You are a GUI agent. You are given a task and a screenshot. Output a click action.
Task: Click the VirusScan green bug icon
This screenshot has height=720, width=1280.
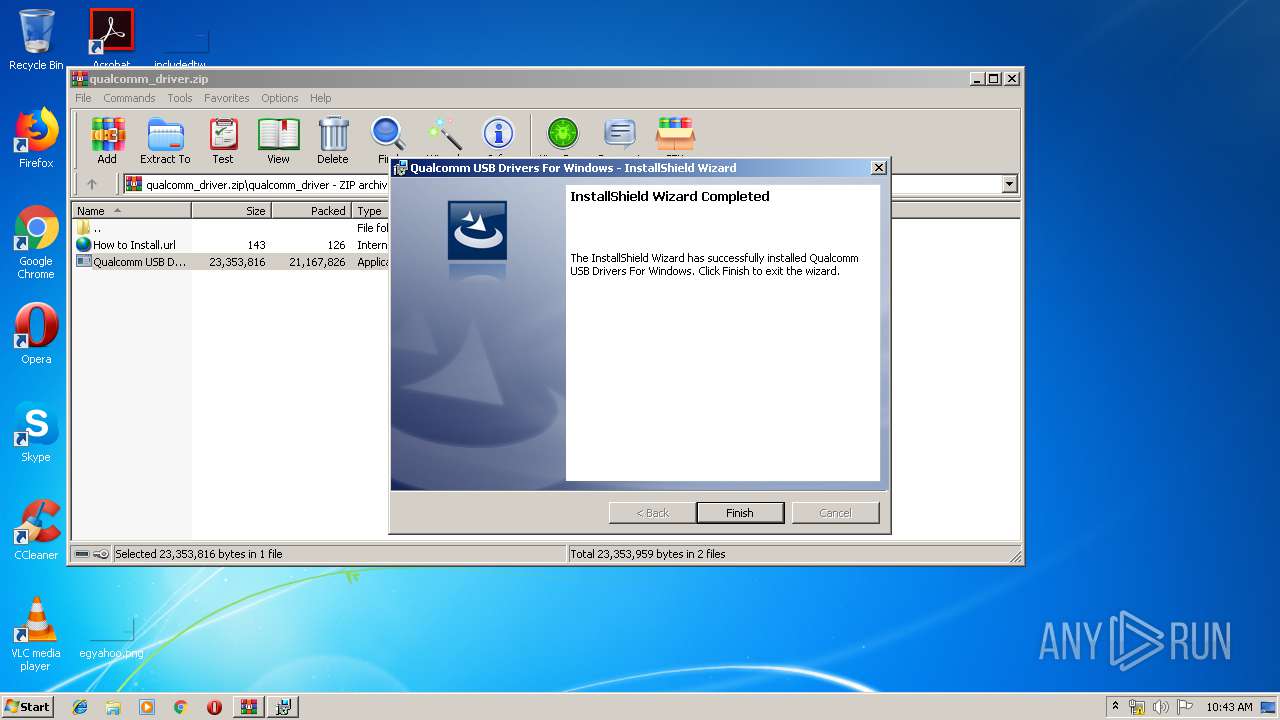click(x=563, y=136)
